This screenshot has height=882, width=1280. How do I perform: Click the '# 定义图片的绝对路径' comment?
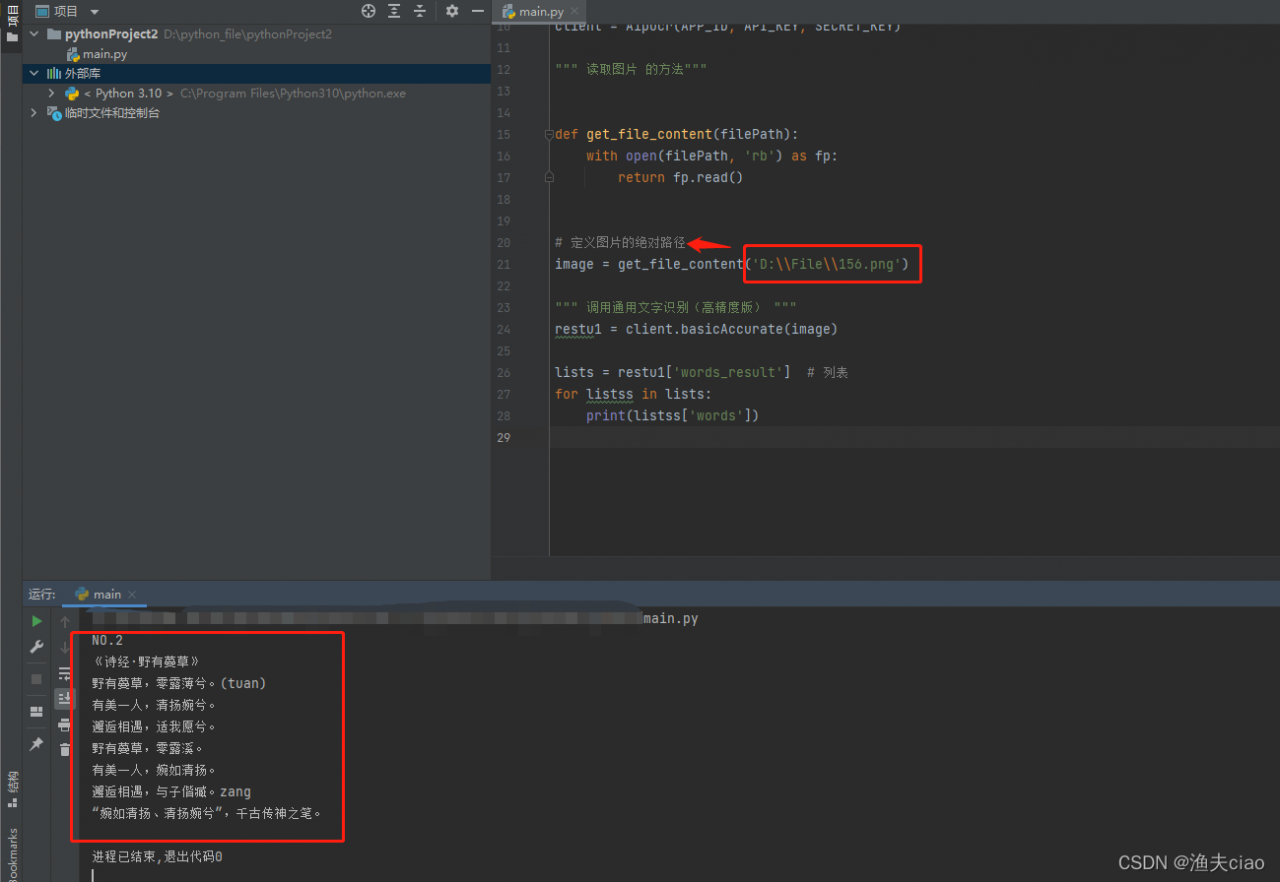pyautogui.click(x=620, y=242)
